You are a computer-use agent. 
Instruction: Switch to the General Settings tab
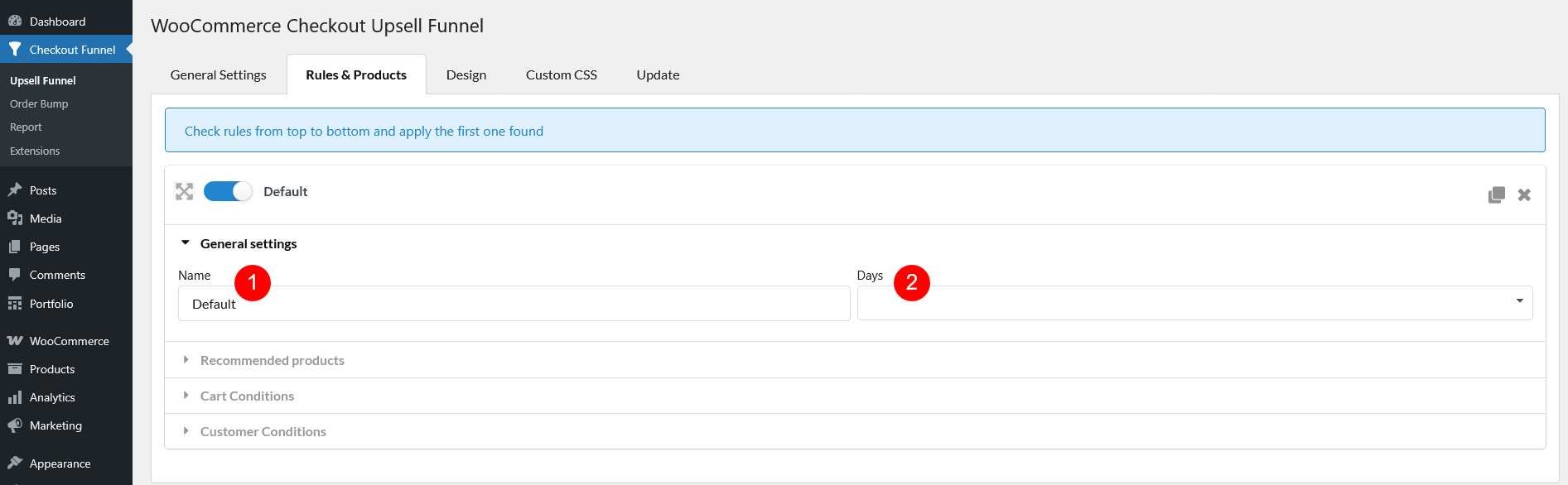[219, 74]
